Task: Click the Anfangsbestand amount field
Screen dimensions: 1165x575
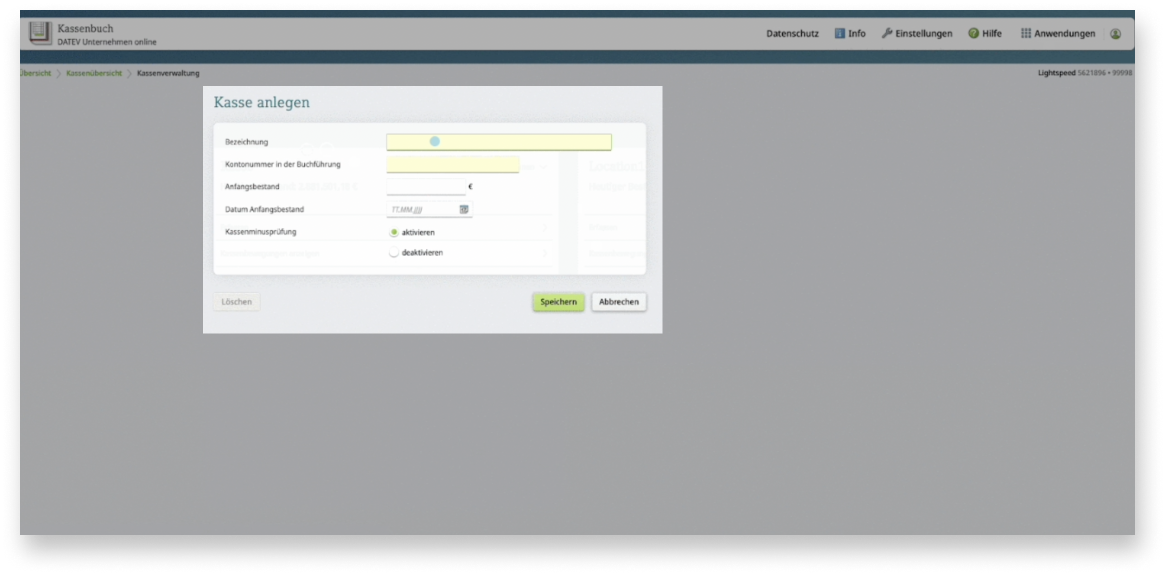Action: click(x=426, y=186)
